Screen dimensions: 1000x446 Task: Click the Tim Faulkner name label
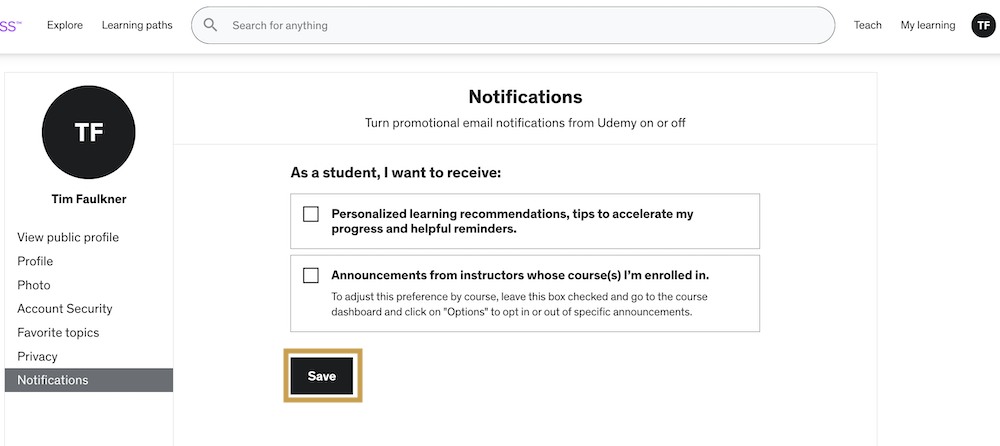89,199
